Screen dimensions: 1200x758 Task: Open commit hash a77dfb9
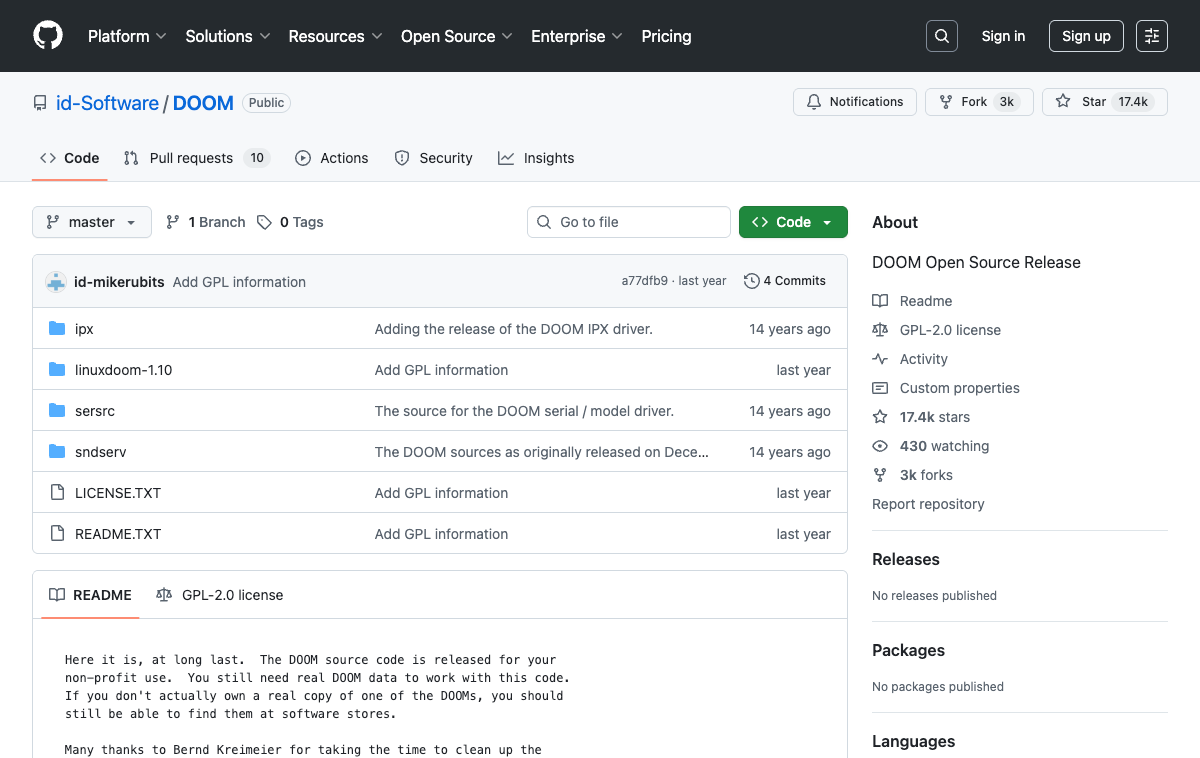pos(645,281)
